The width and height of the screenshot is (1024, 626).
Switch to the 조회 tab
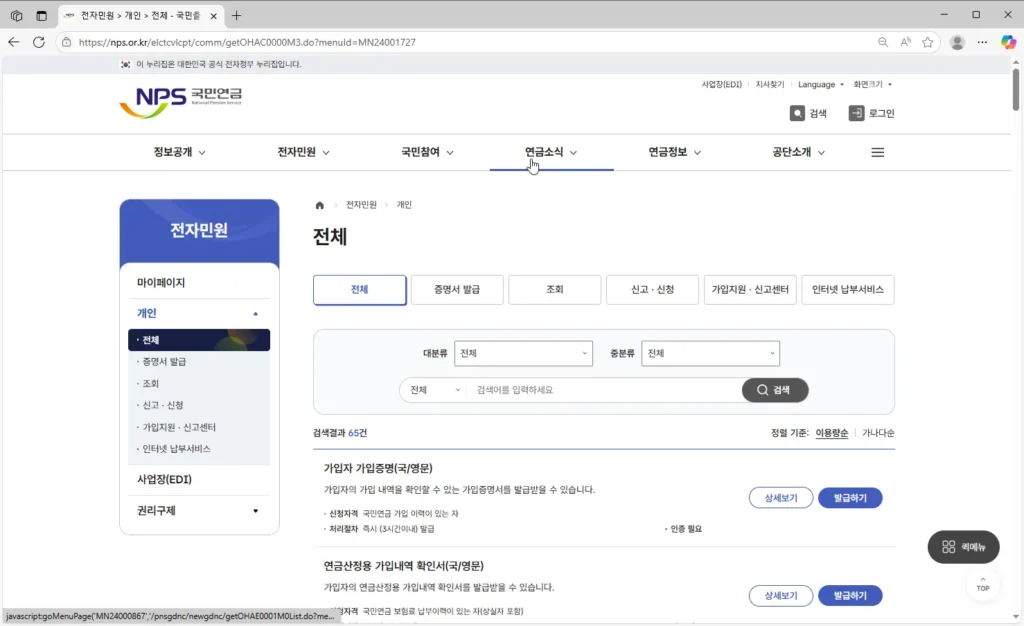click(554, 290)
